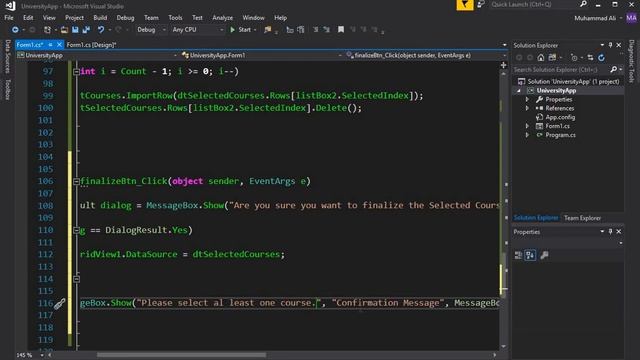
Task: Open the Build menu
Action: (x=100, y=18)
